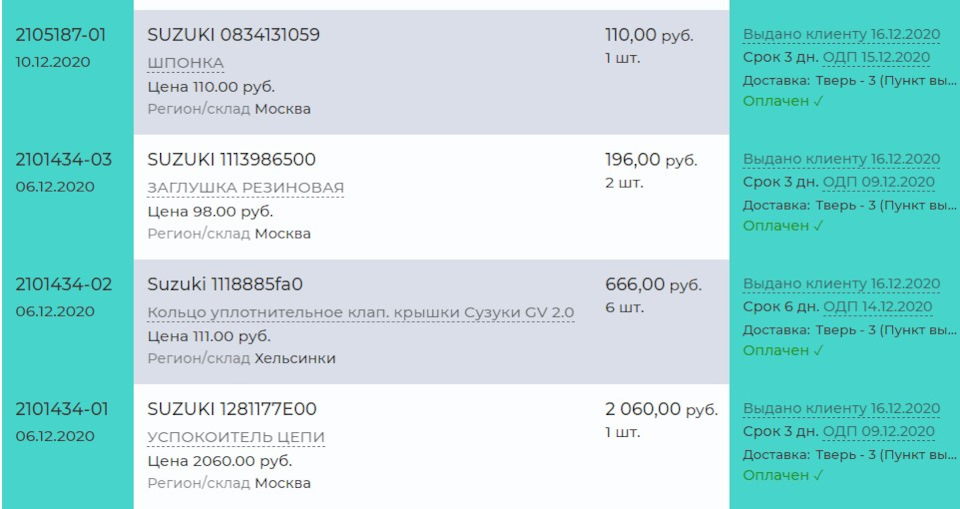The image size is (960, 509).
Task: Click Выдано клиенту status for order 2105187-01
Action: click(x=841, y=34)
